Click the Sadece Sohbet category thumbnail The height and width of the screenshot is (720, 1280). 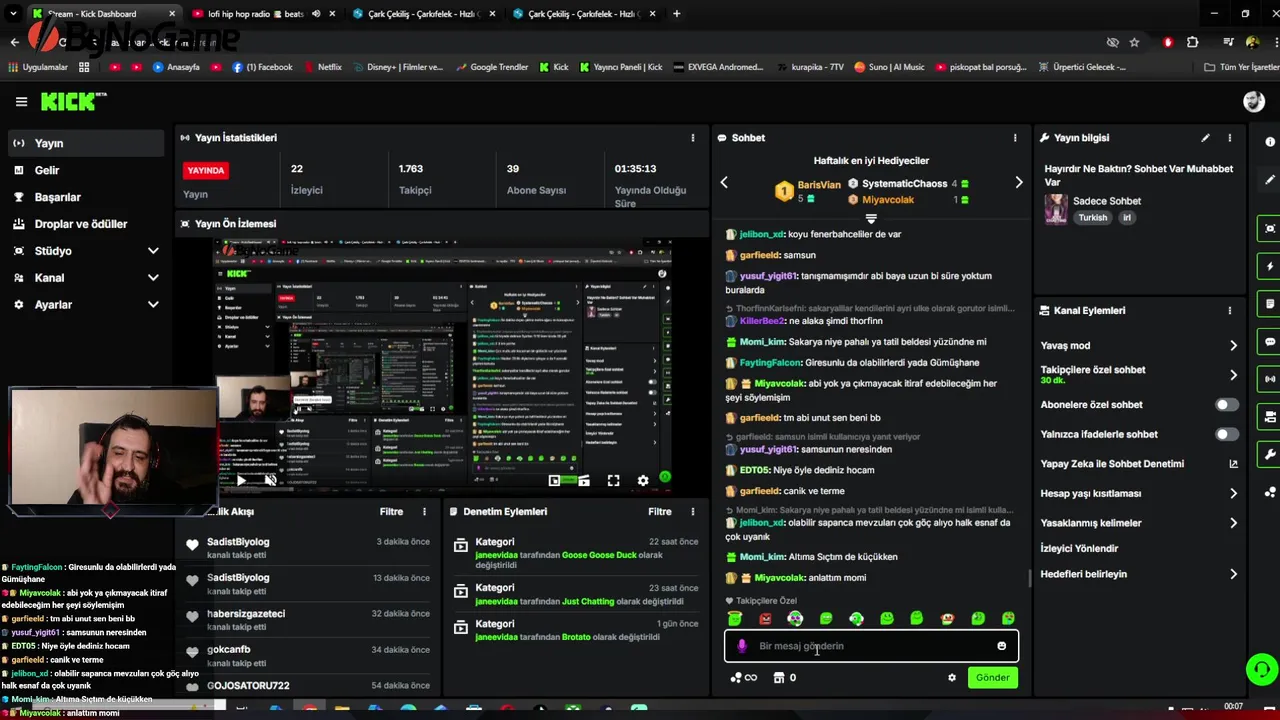pyautogui.click(x=1056, y=209)
